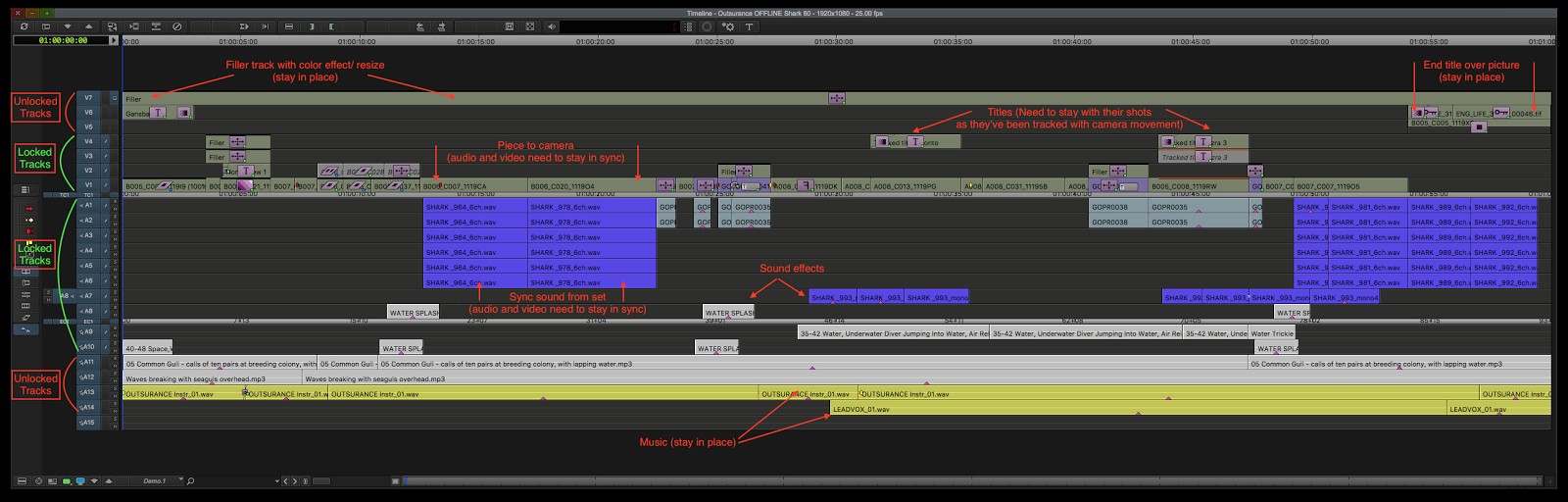This screenshot has height=502, width=1568.
Task: Click the small box beside the step arrows
Action: click(x=305, y=481)
